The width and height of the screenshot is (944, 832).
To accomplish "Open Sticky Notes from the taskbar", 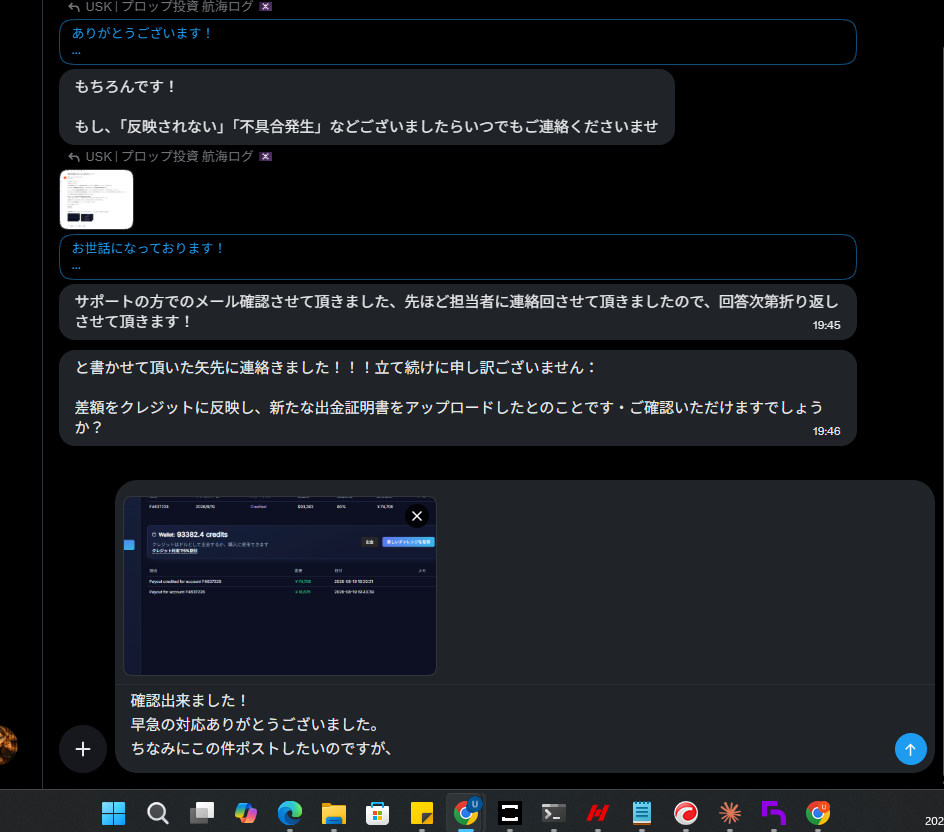I will tap(421, 813).
